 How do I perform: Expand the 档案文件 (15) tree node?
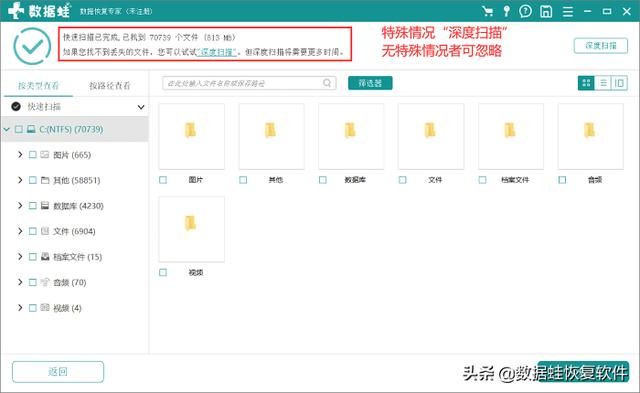click(x=20, y=257)
